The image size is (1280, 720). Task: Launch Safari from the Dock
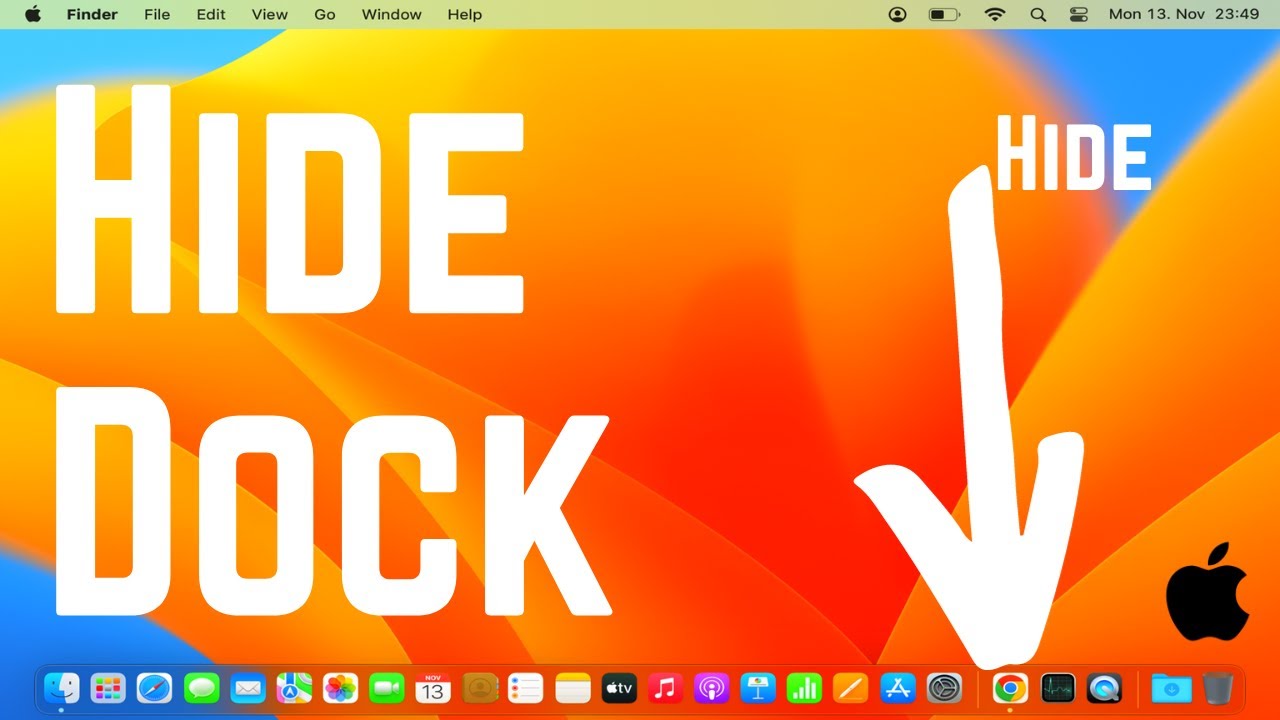click(x=155, y=688)
